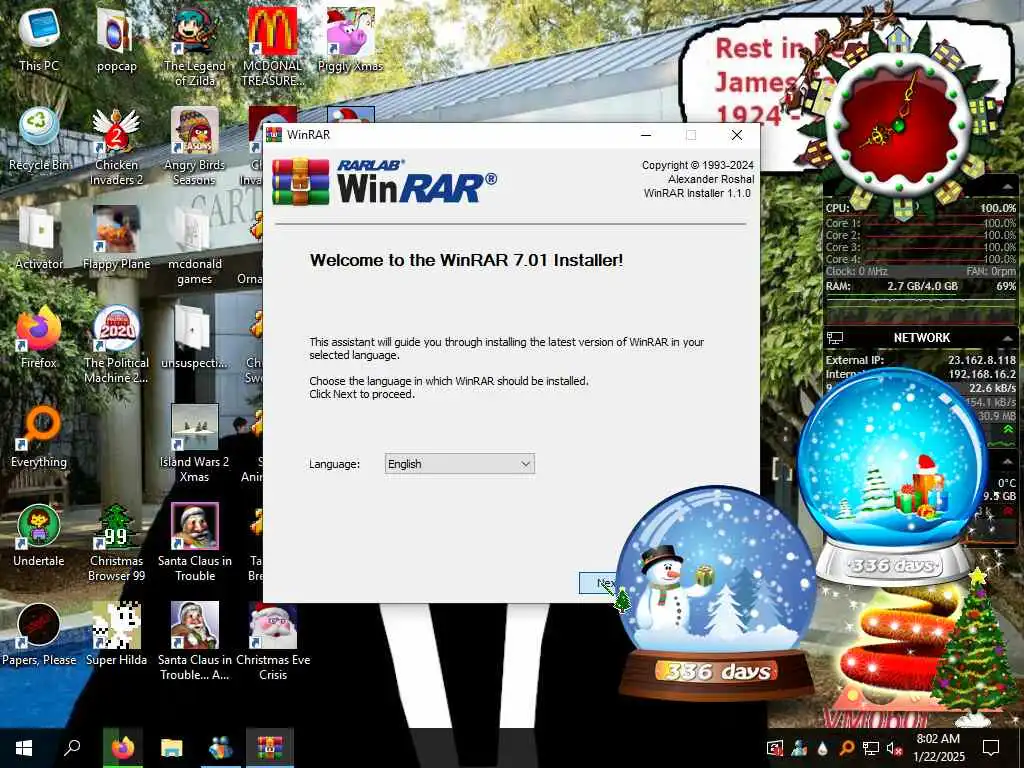
Task: Click the External IP value 23.162.8.118
Action: (x=982, y=360)
